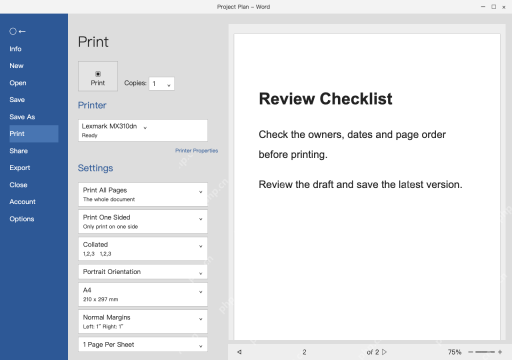Open the Share section
Viewport: 512px width, 360px height.
[18, 151]
